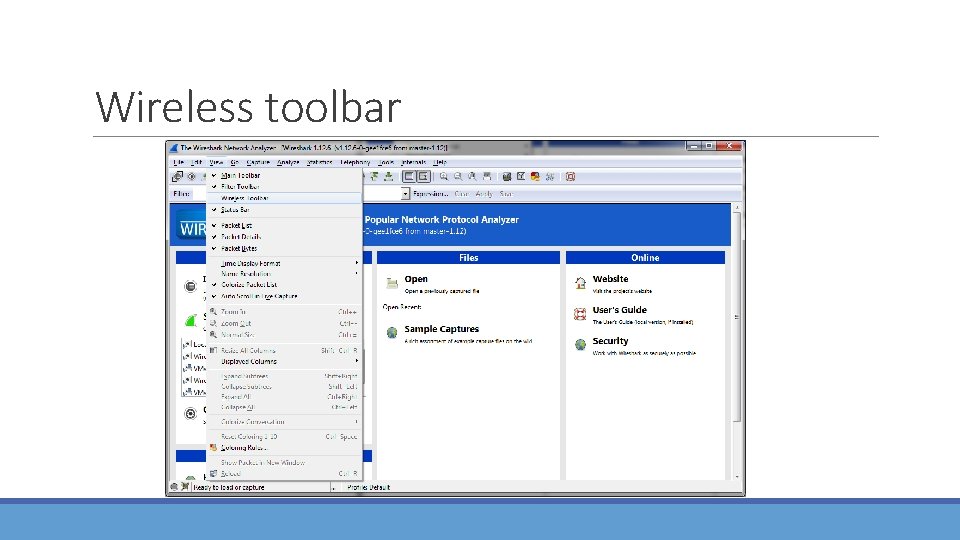This screenshot has width=960, height=540.
Task: Click the Expression... filter button
Action: coord(430,193)
